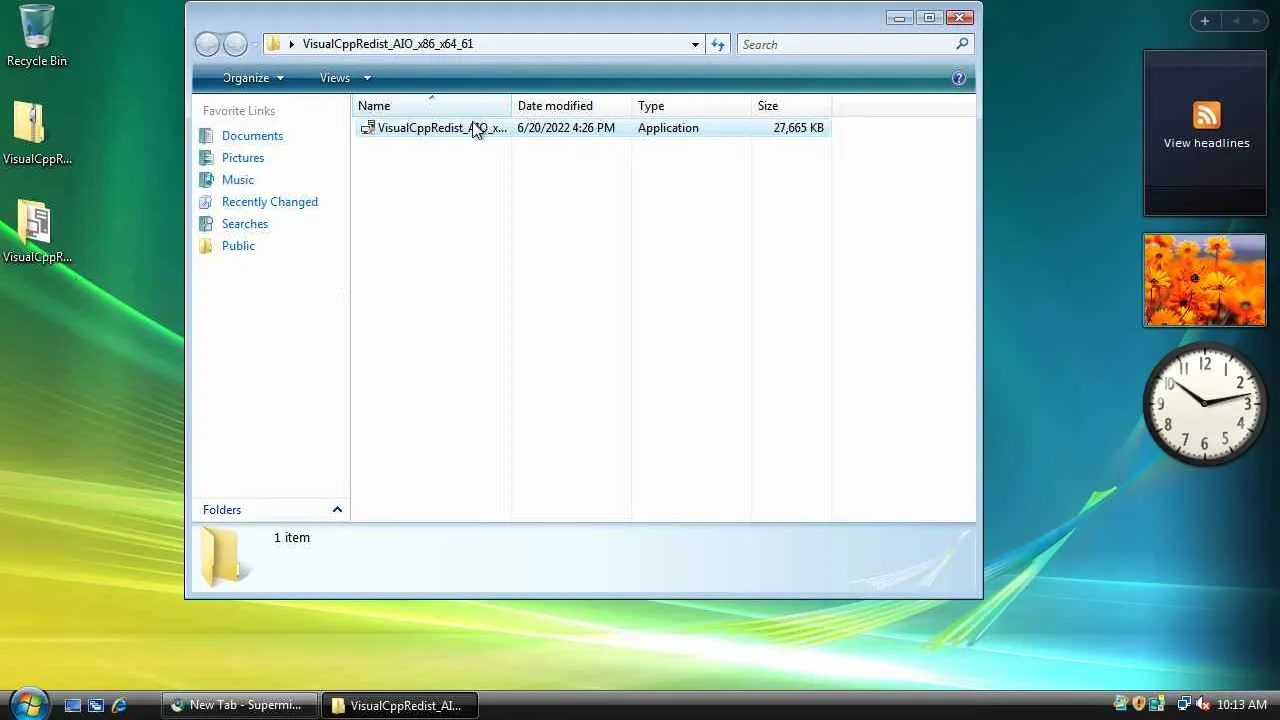This screenshot has height=720, width=1280.
Task: Click the Pictures folder icon in sidebar
Action: (207, 158)
